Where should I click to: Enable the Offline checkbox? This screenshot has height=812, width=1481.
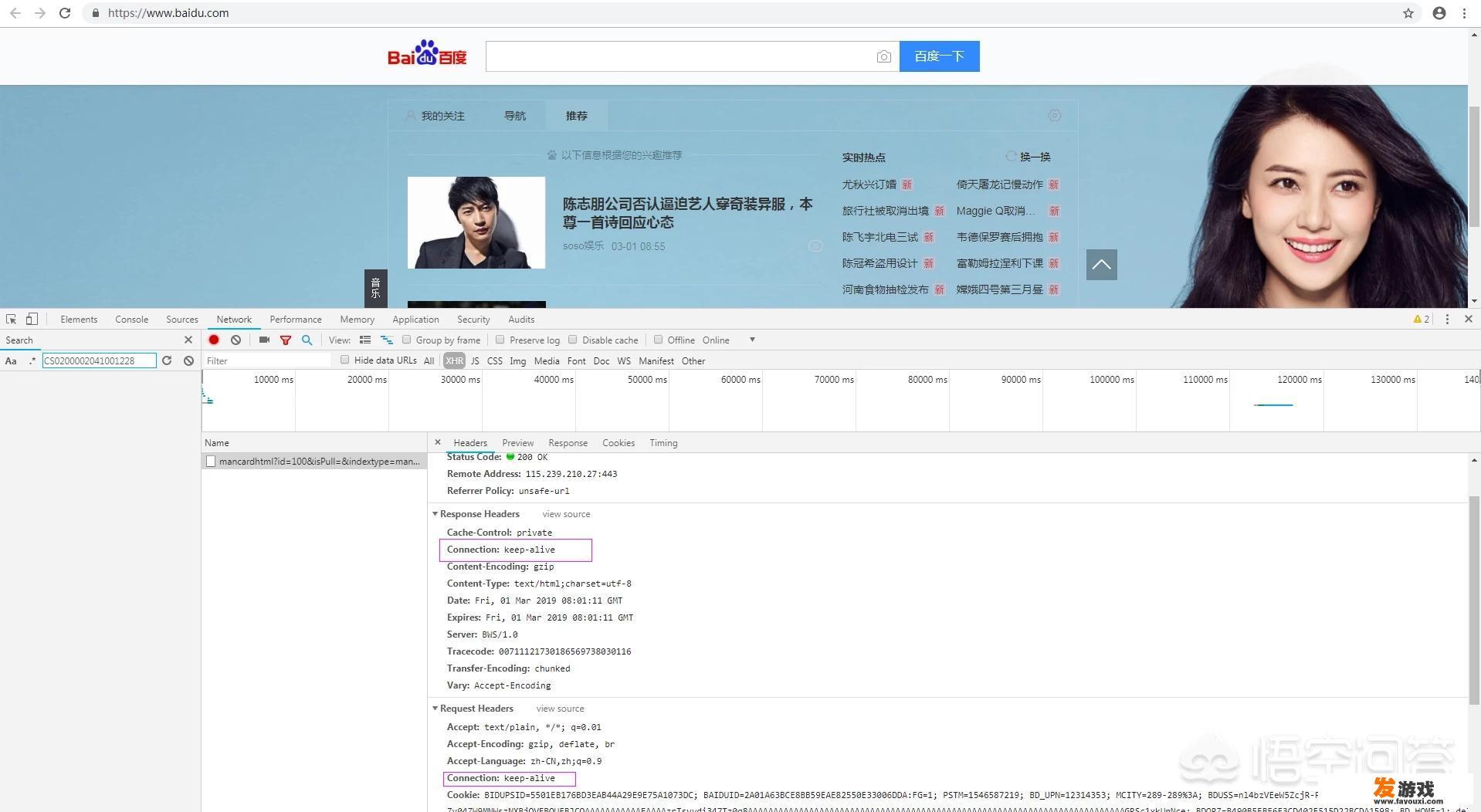tap(659, 340)
